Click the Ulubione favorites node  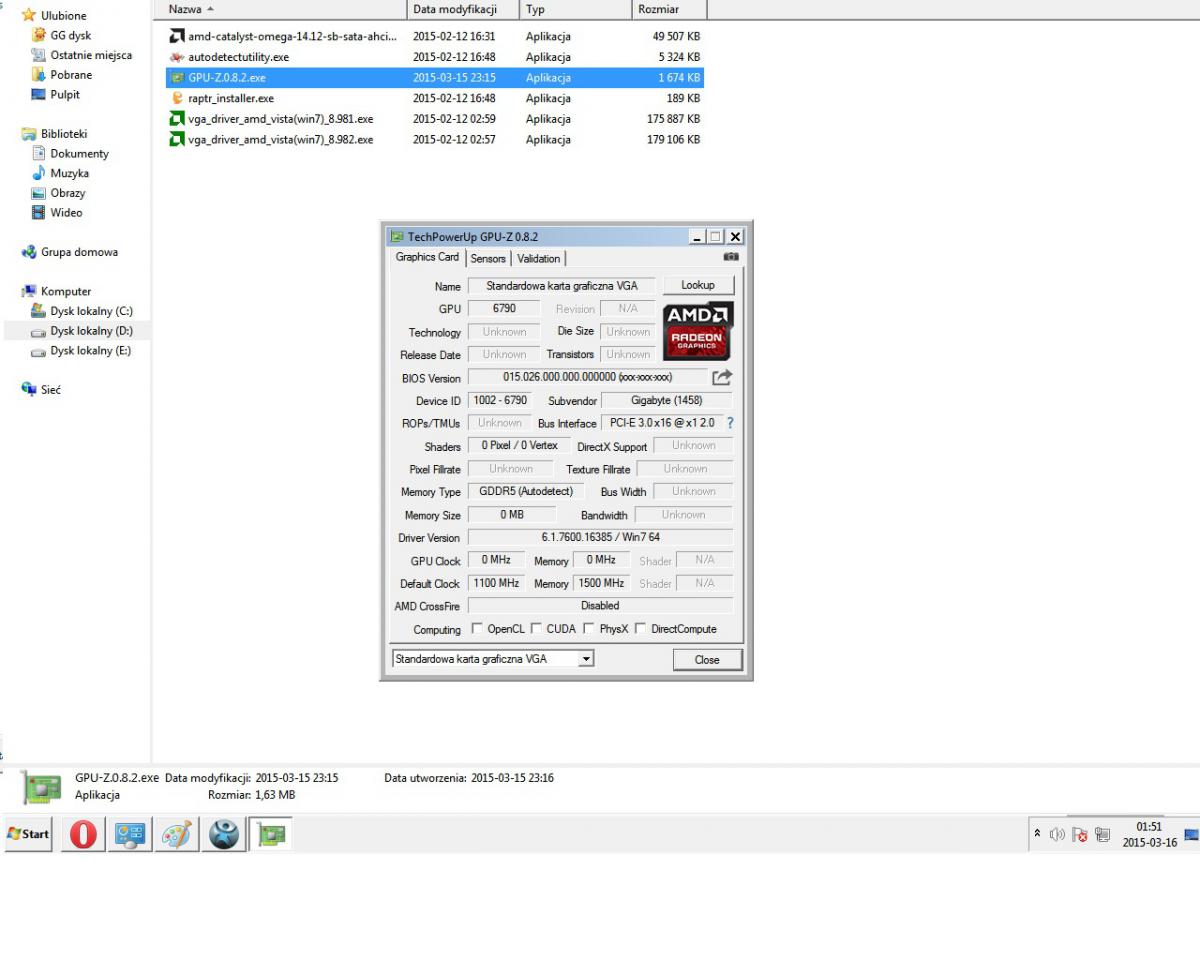click(x=54, y=16)
